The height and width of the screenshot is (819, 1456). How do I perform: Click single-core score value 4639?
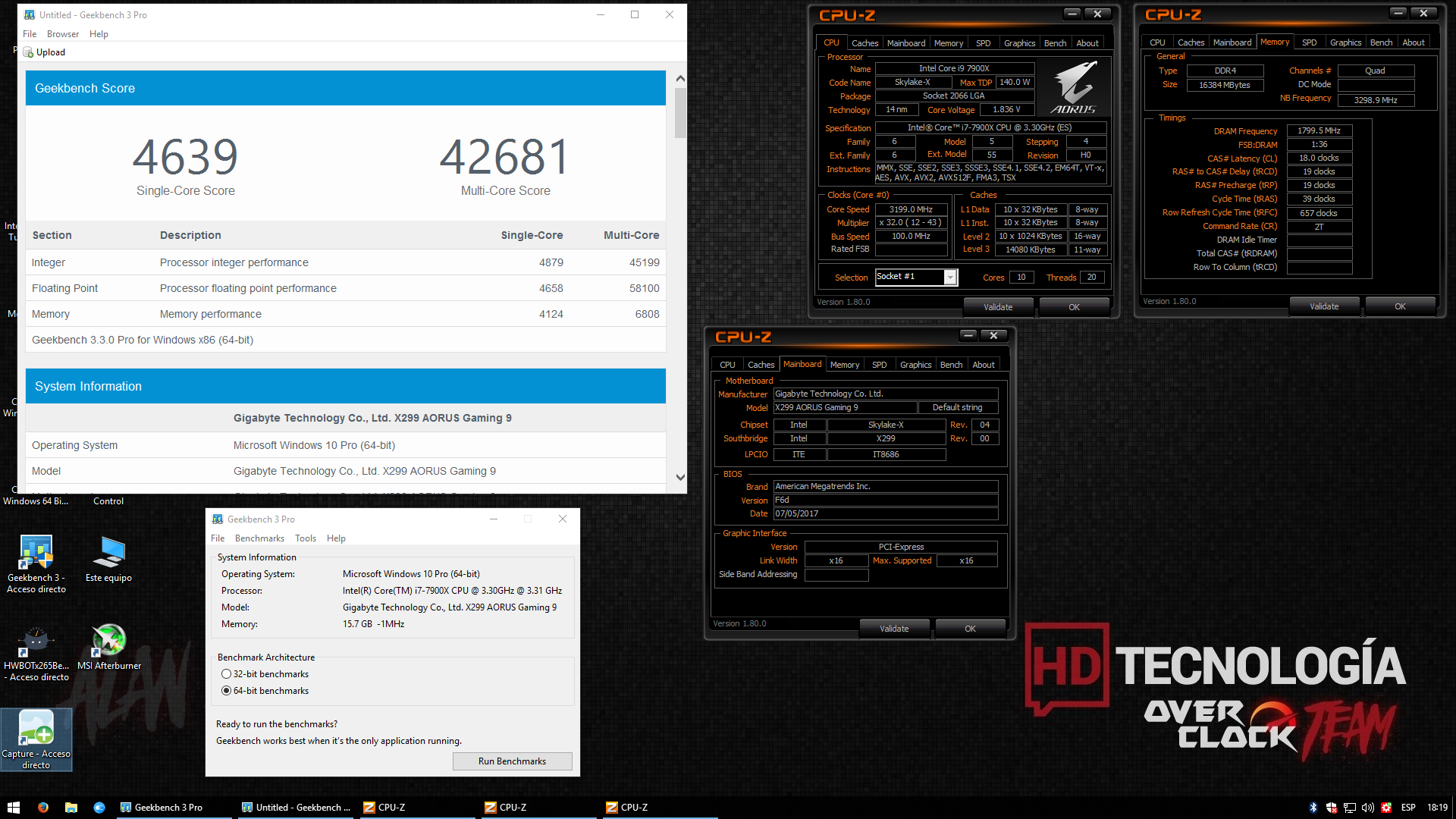click(186, 157)
